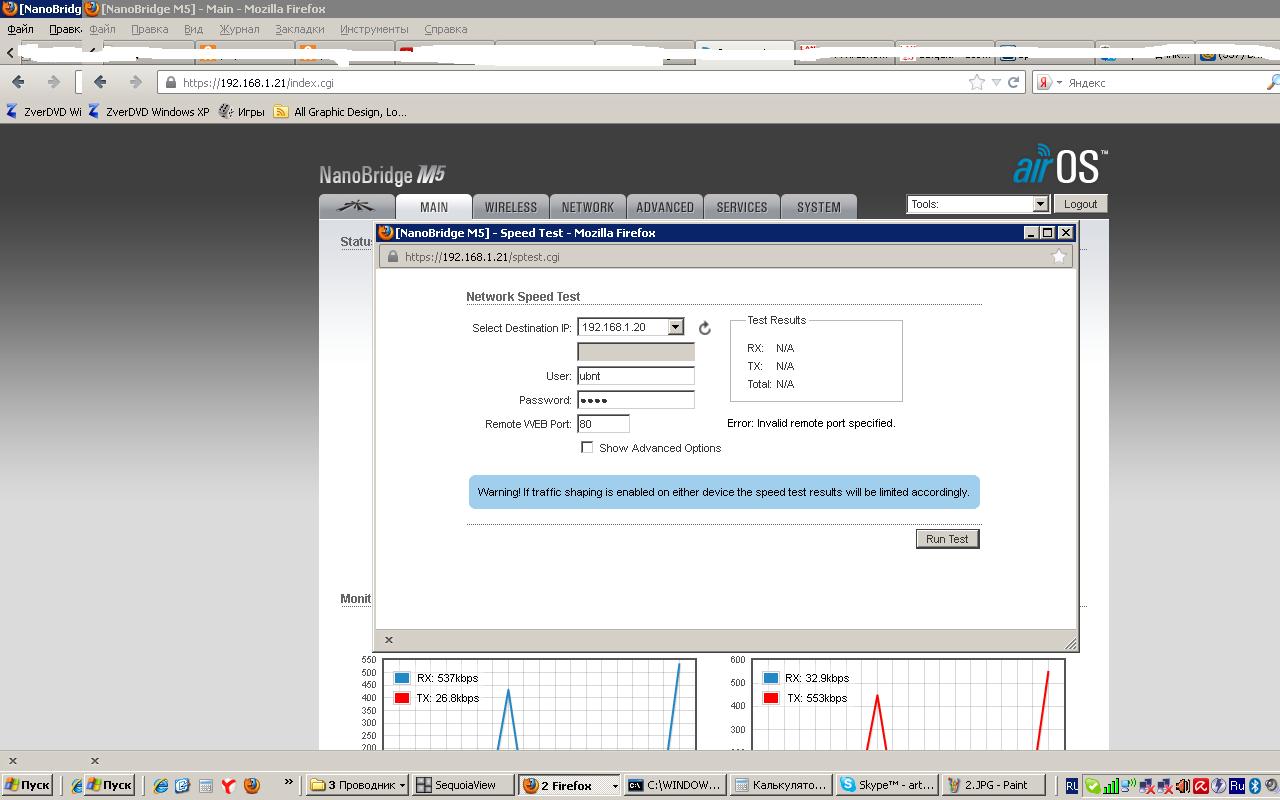The height and width of the screenshot is (800, 1280).
Task: Click the "Network Speed Test" heading
Action: point(523,297)
